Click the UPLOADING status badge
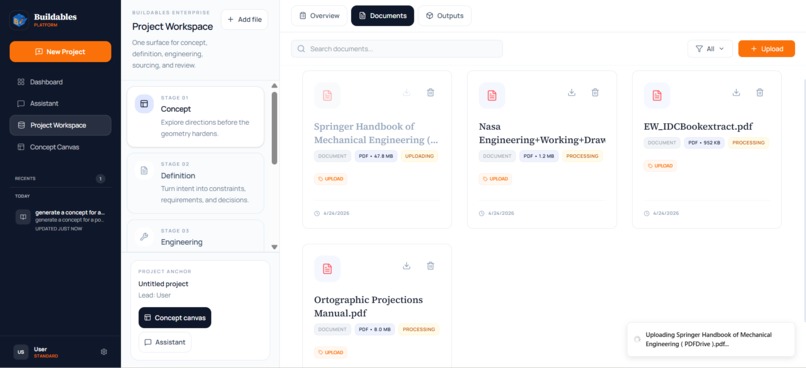This screenshot has width=806, height=368. point(419,156)
